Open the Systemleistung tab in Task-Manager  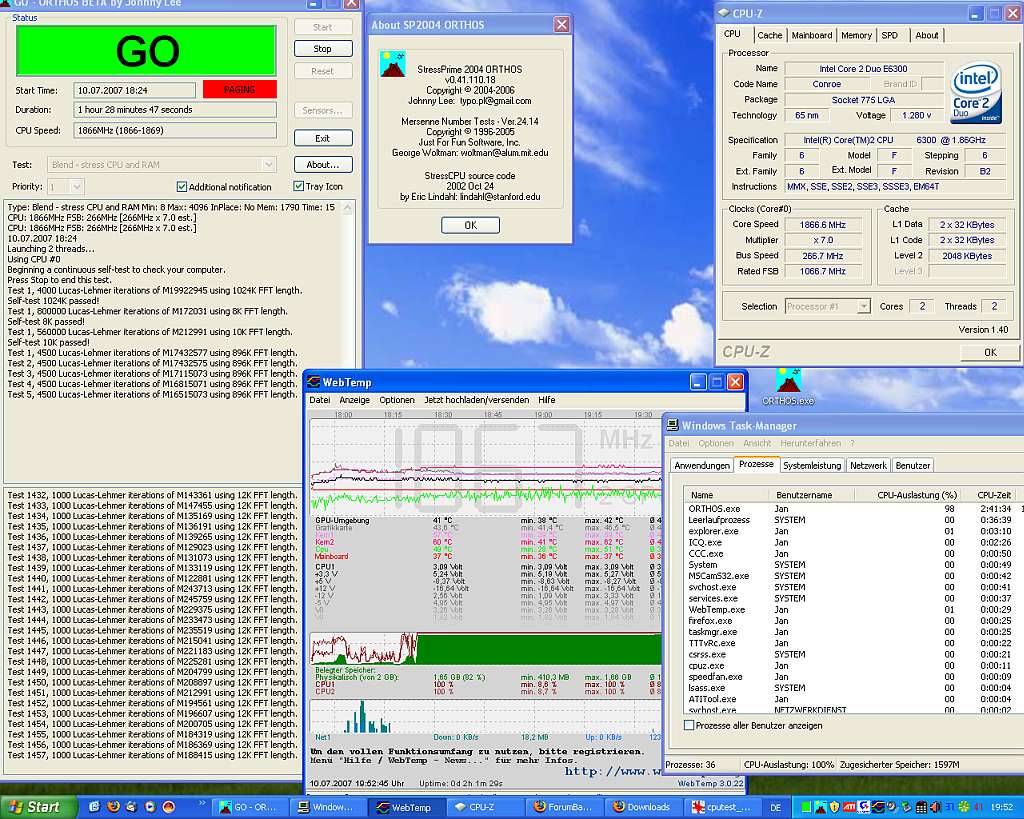coord(812,466)
